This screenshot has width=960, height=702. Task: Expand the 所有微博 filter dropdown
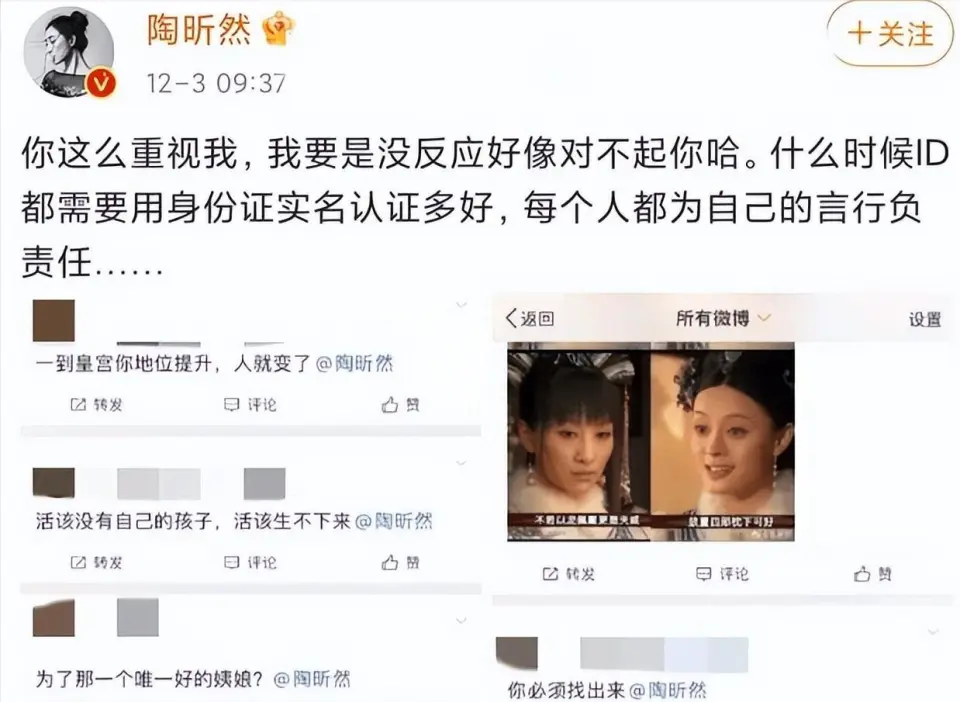click(x=723, y=318)
